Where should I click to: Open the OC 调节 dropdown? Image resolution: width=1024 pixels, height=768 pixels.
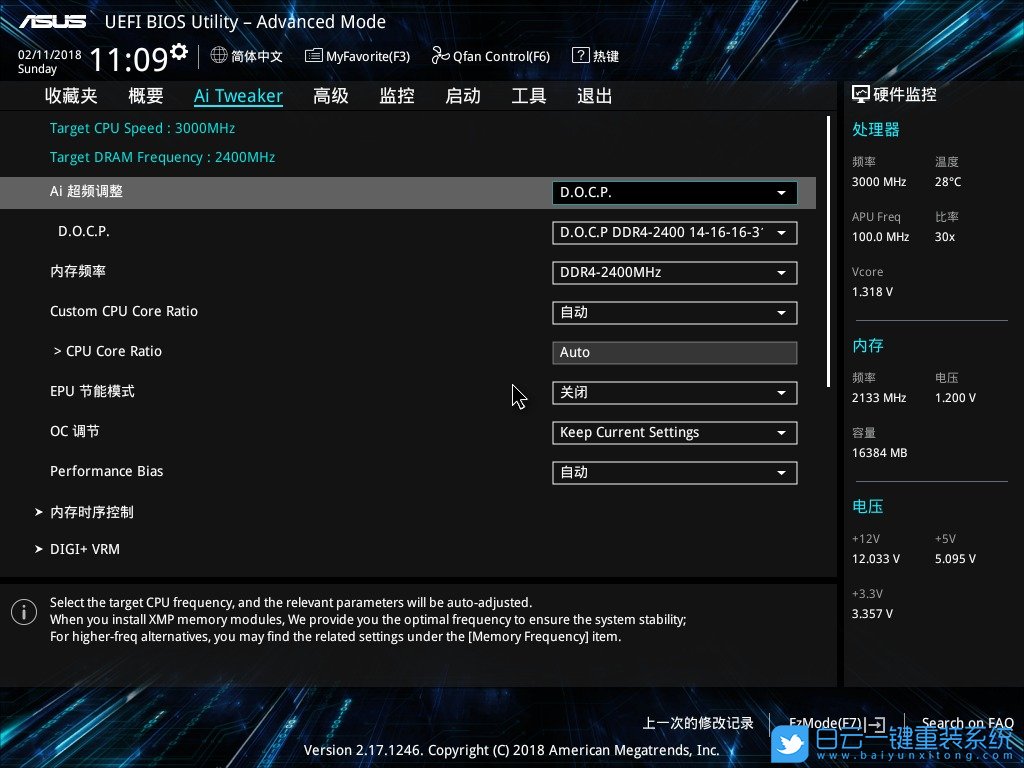(x=674, y=433)
